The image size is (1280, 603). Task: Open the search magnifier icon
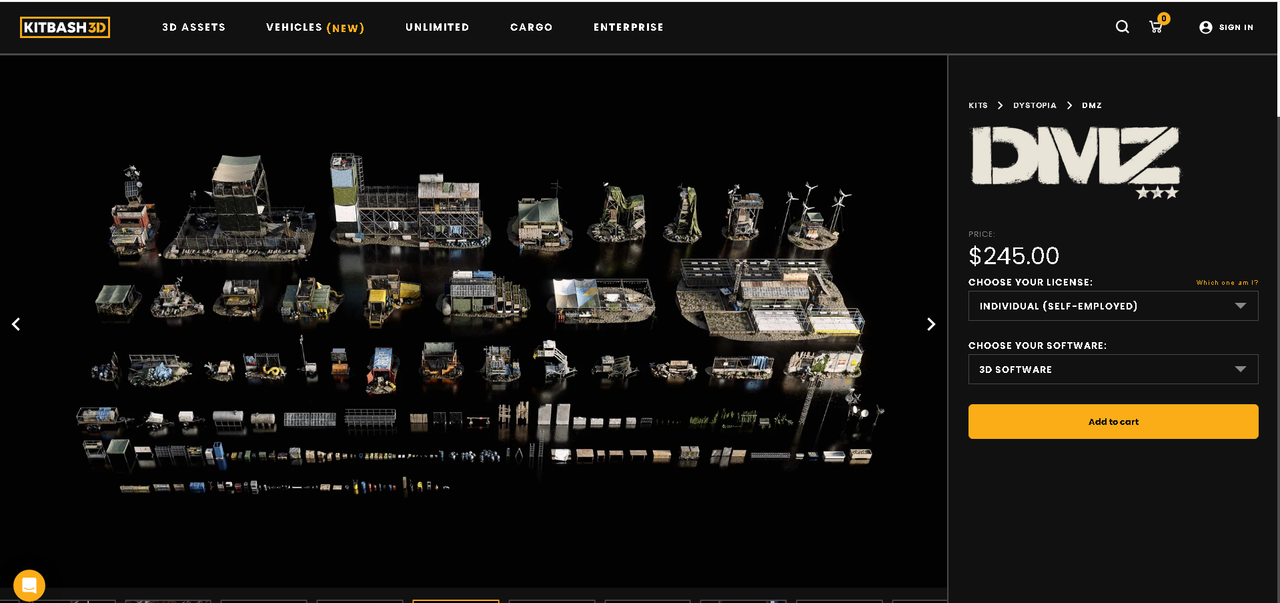click(x=1122, y=27)
